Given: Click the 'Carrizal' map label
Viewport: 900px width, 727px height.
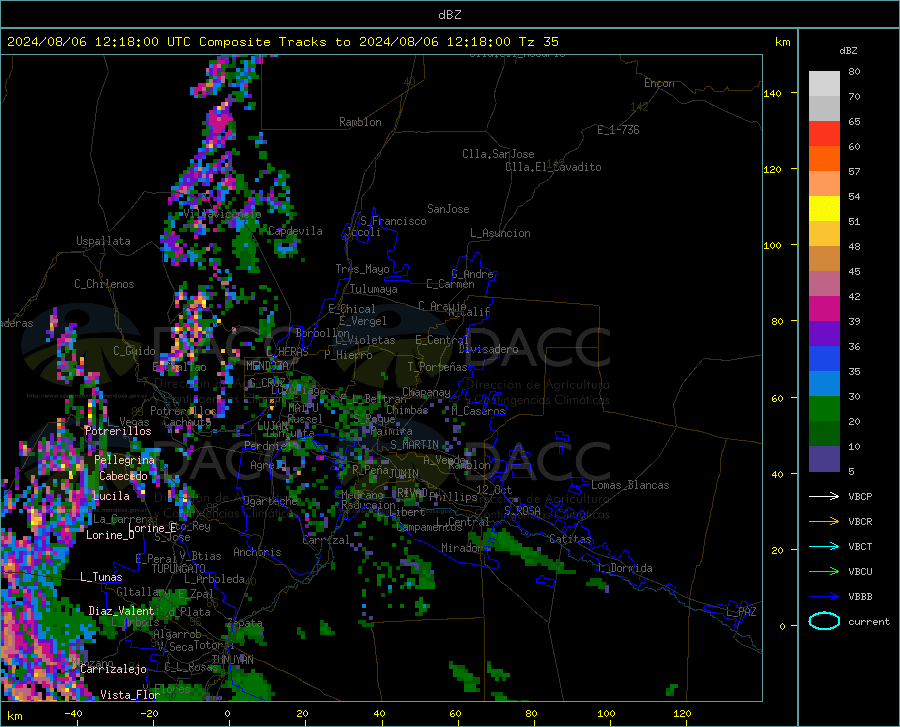Looking at the screenshot, I should pos(325,540).
